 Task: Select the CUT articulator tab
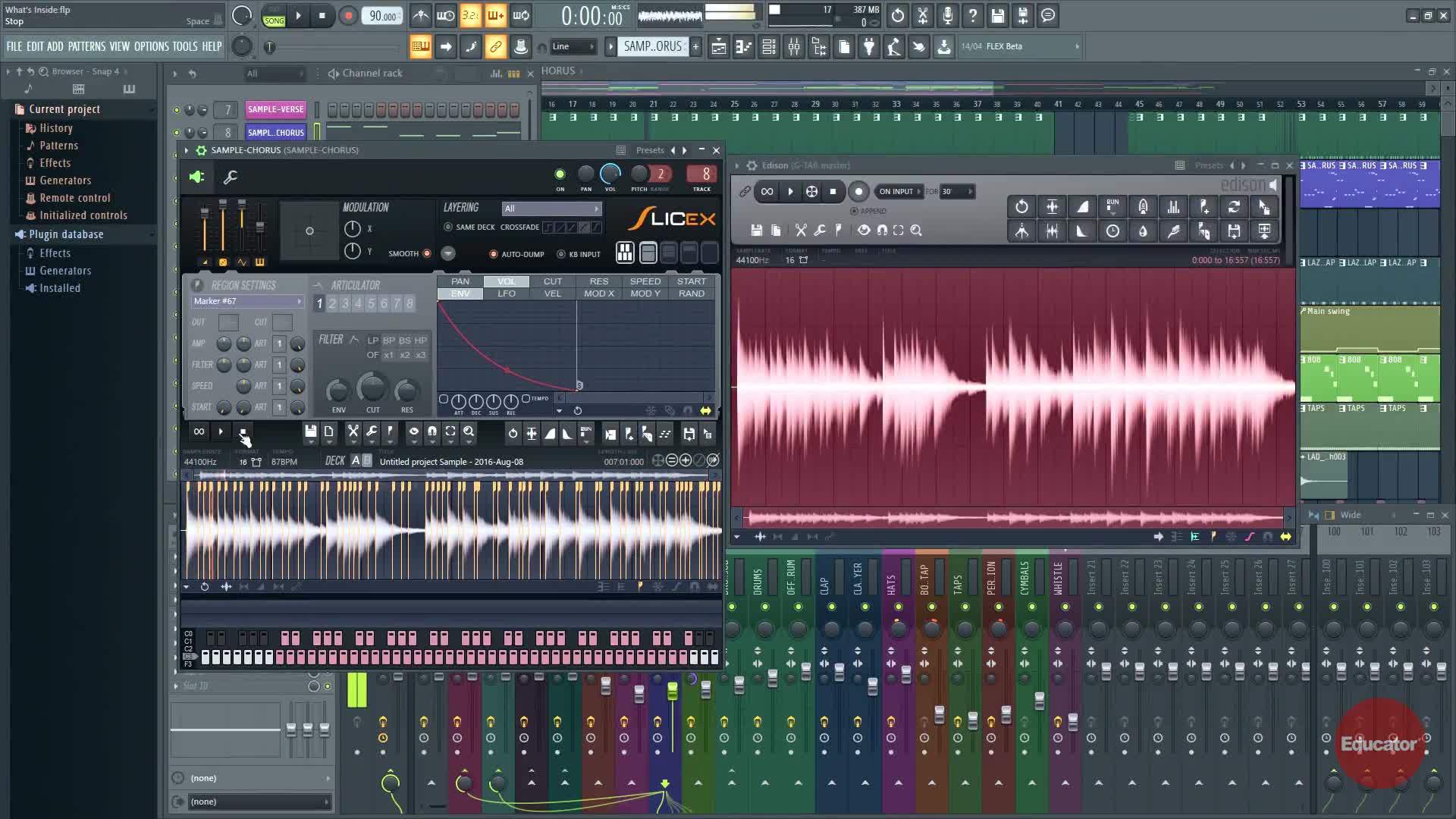coord(552,281)
